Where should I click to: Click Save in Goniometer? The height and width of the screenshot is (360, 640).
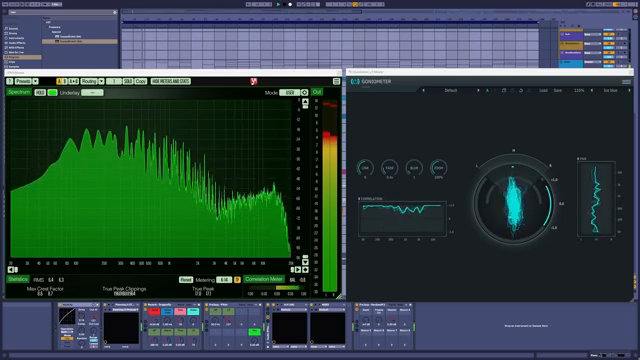558,90
